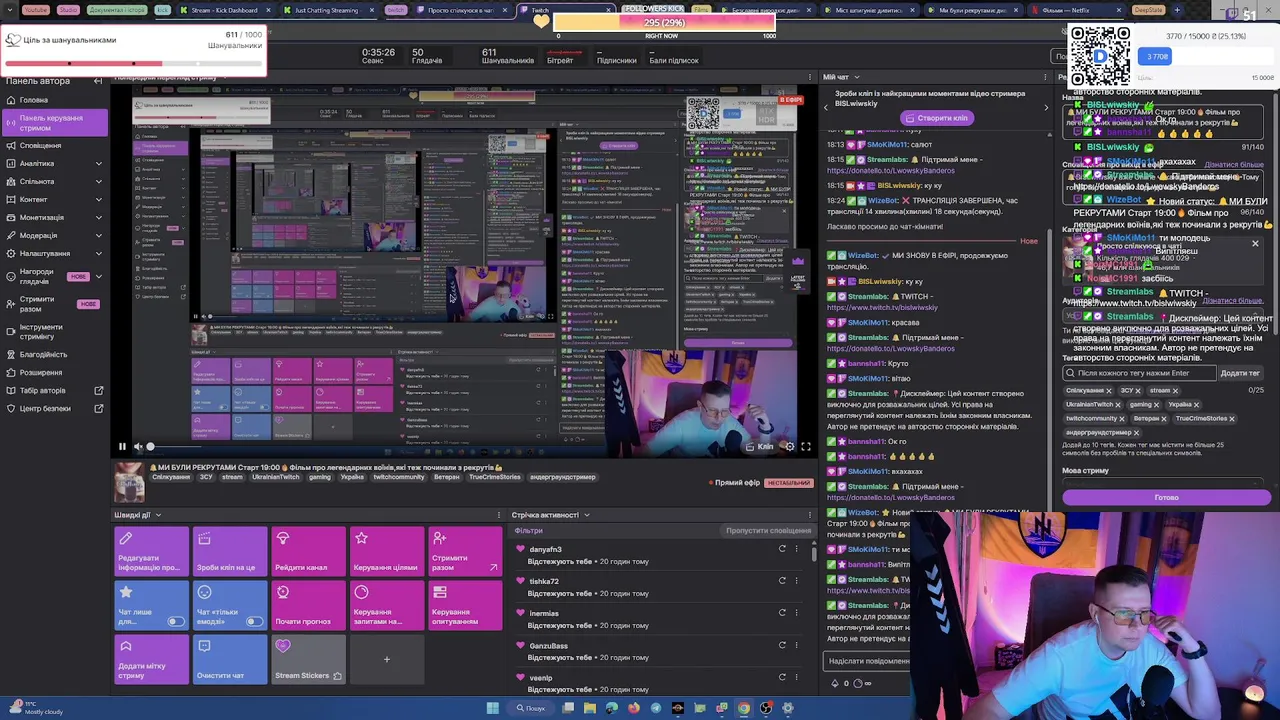Replay the danyafn3 follow alert

click(782, 549)
